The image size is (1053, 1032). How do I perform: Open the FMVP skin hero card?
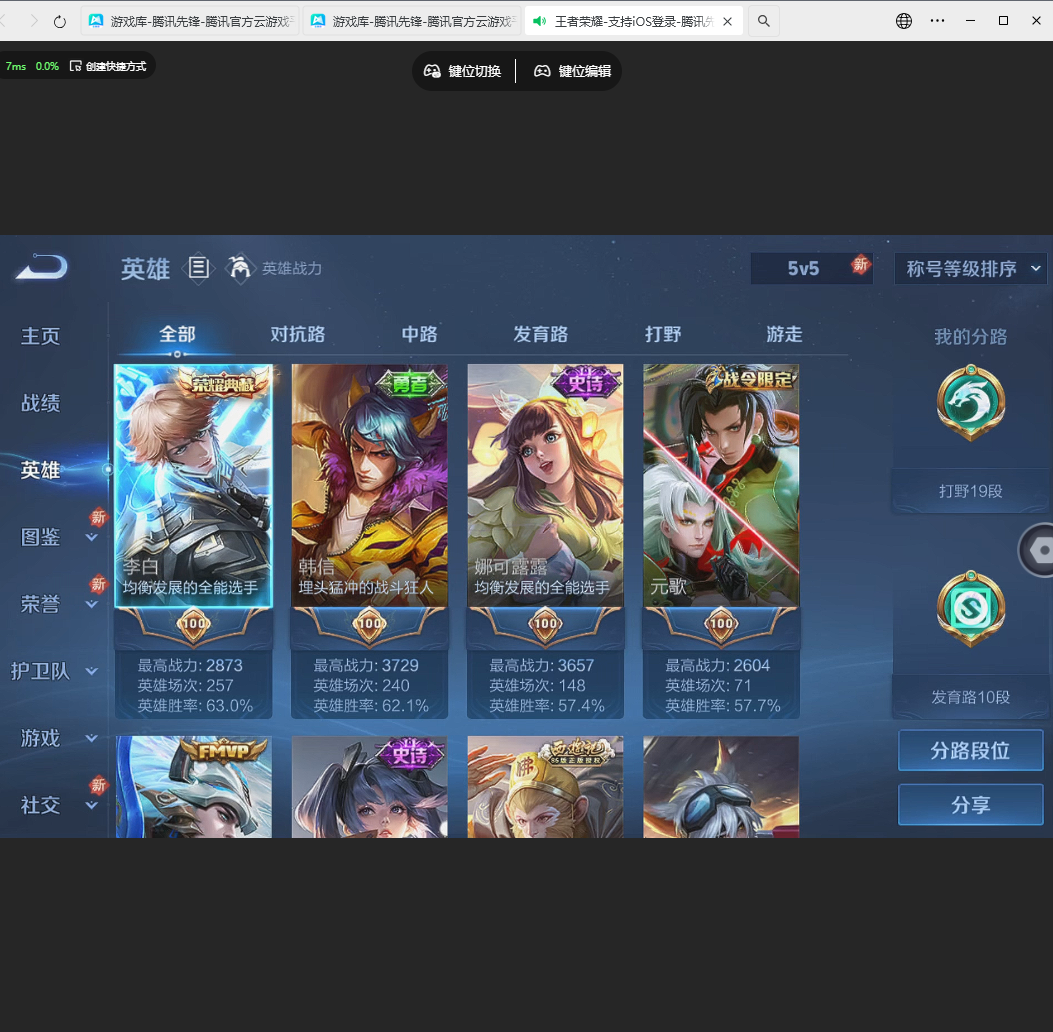click(193, 787)
